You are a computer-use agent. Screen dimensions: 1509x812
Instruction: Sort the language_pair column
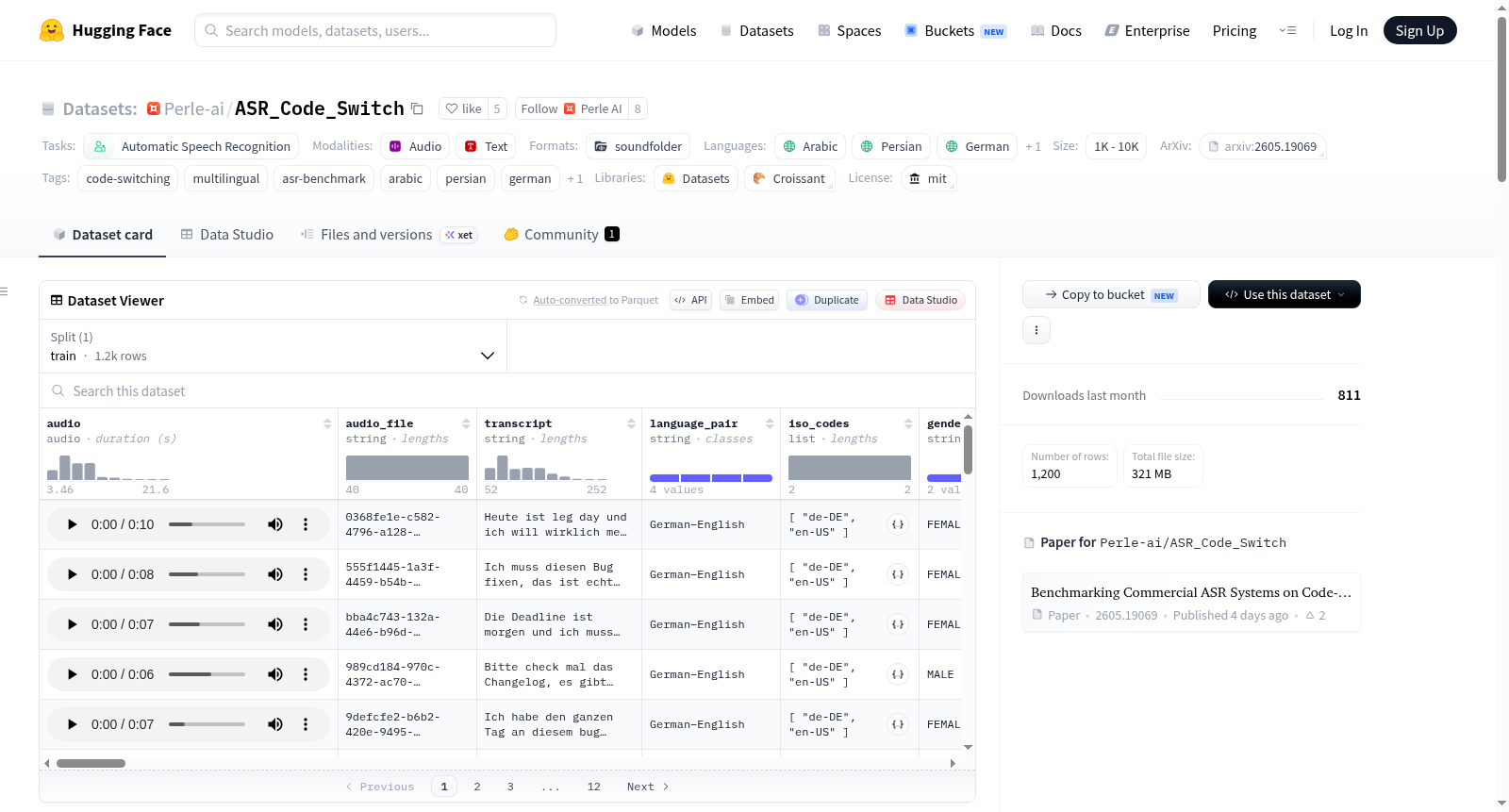(770, 423)
